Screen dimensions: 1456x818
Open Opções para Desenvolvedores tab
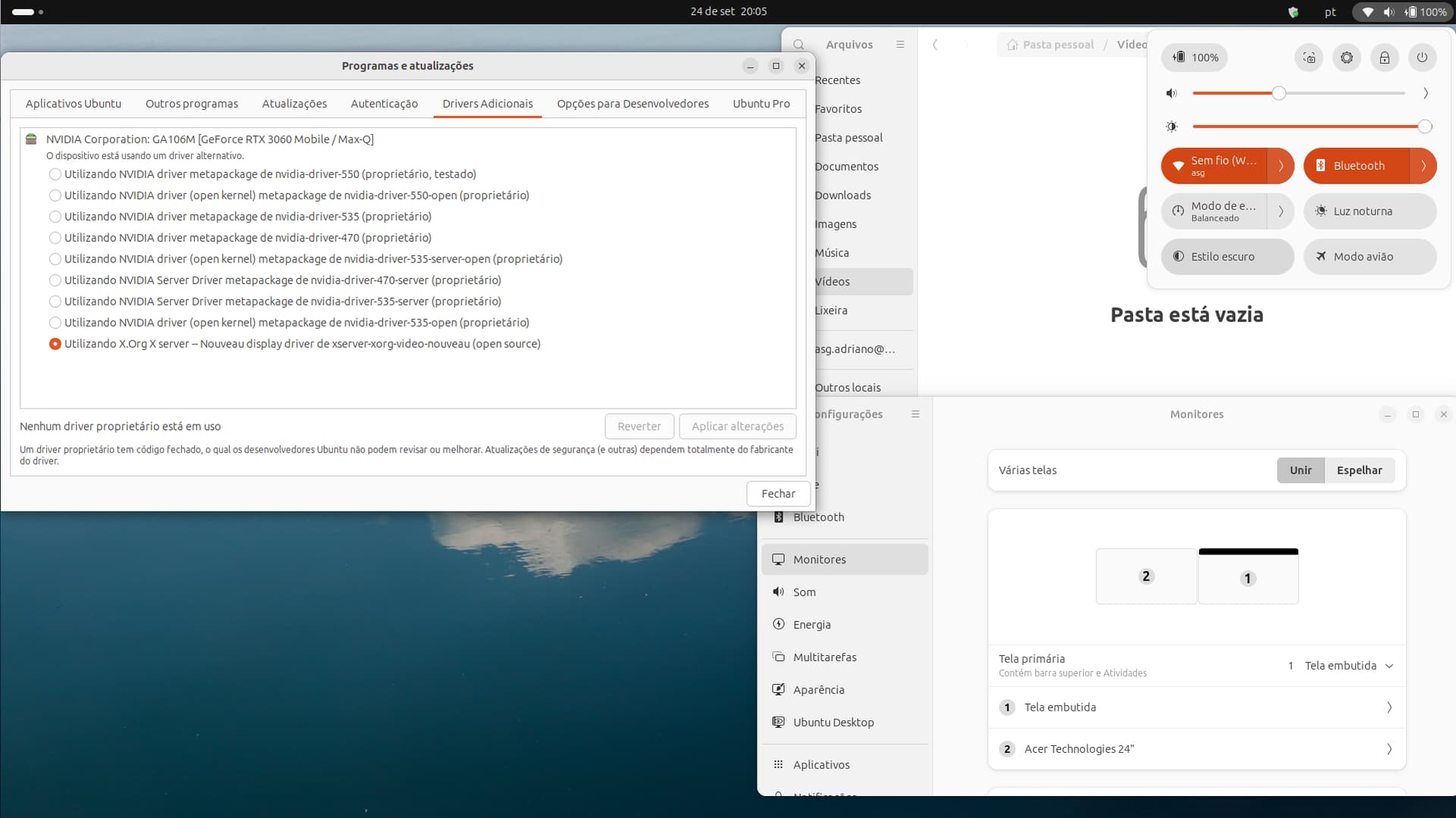click(633, 104)
